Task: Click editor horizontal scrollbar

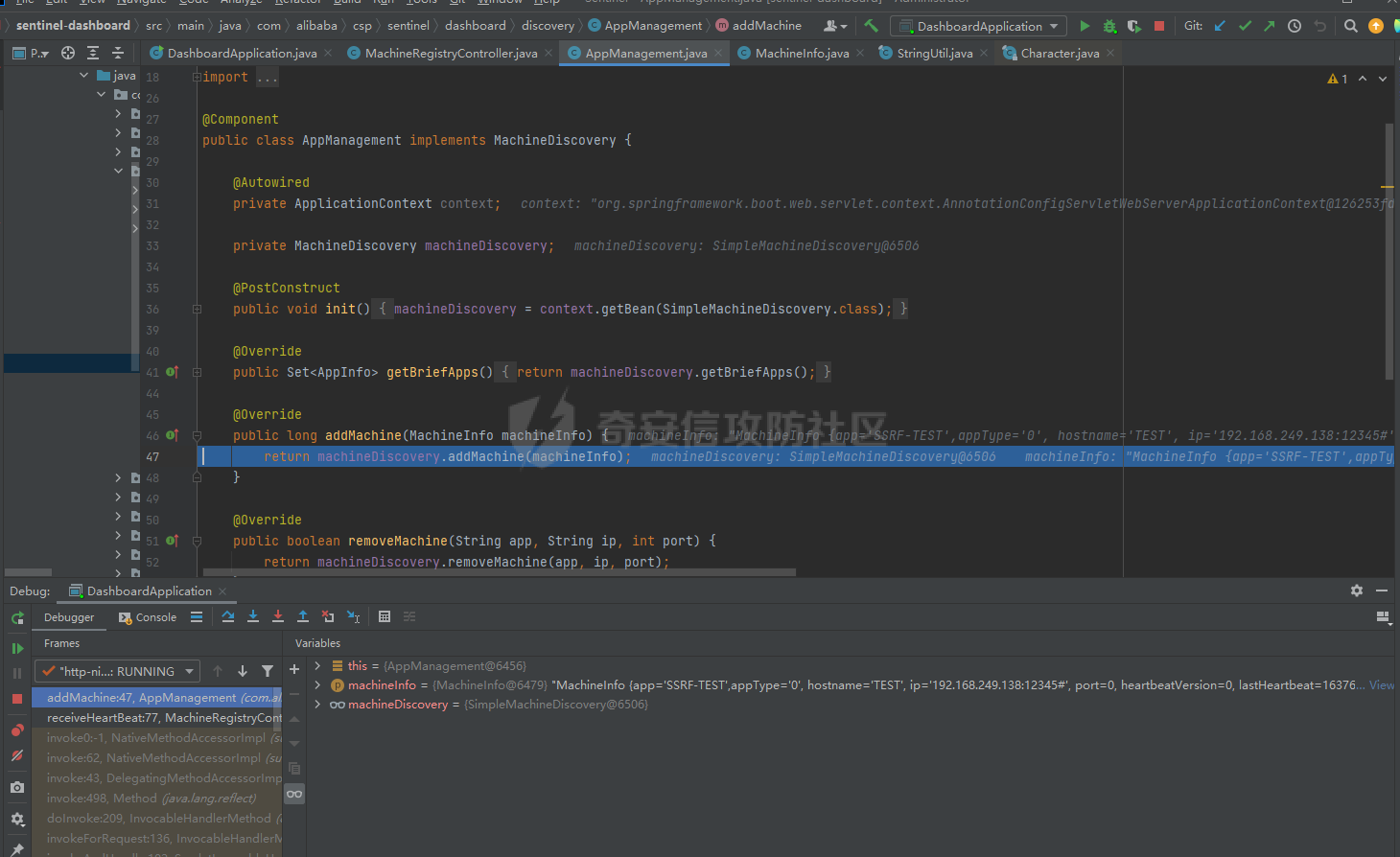Action: pos(499,572)
